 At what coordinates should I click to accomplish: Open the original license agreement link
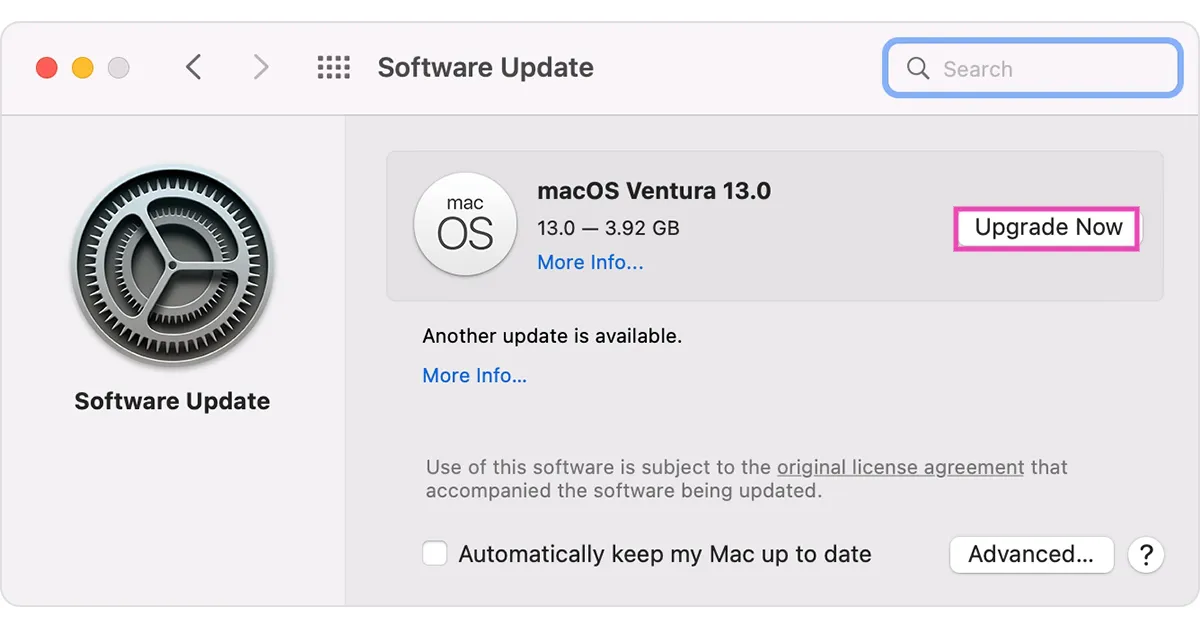pos(900,467)
